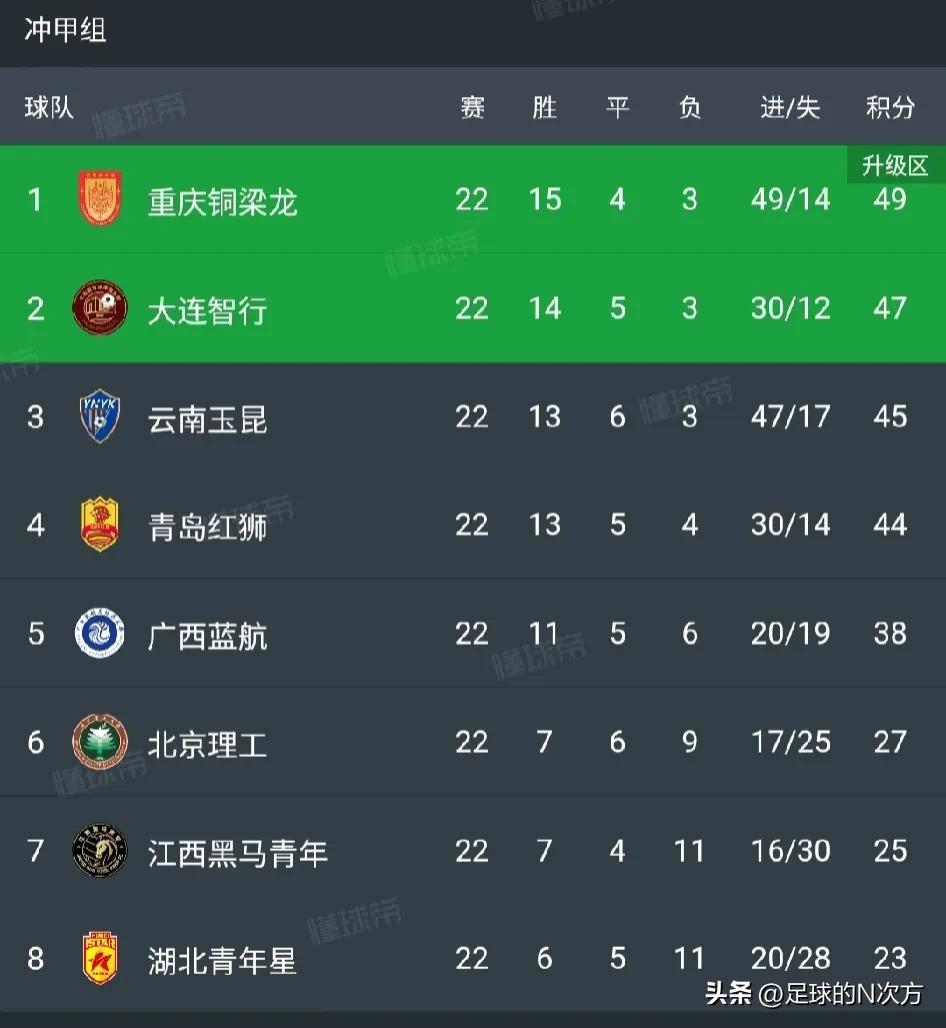Image resolution: width=946 pixels, height=1028 pixels.
Task: Select the 胜 wins column header
Action: click(544, 107)
